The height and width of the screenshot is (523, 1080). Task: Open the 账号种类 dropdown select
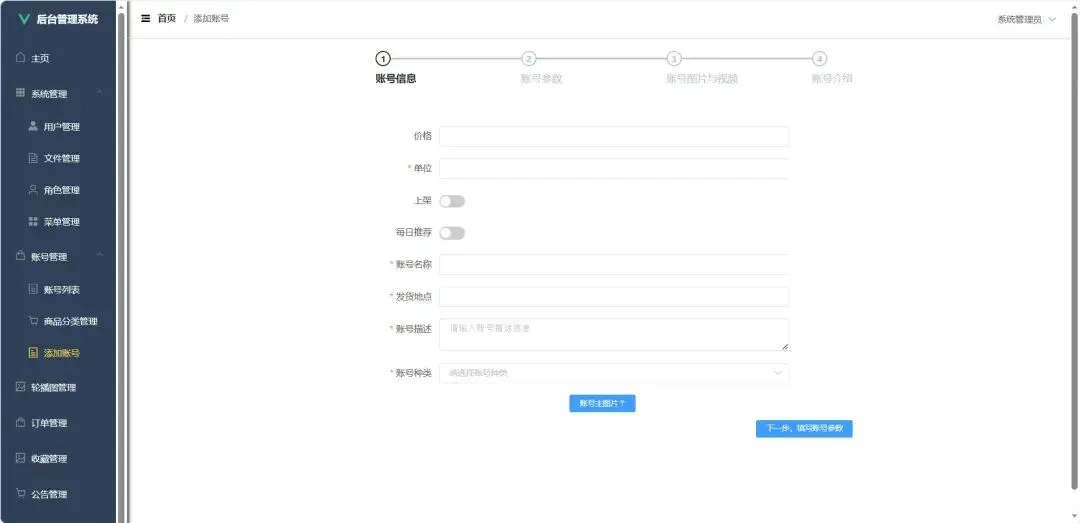click(x=614, y=373)
